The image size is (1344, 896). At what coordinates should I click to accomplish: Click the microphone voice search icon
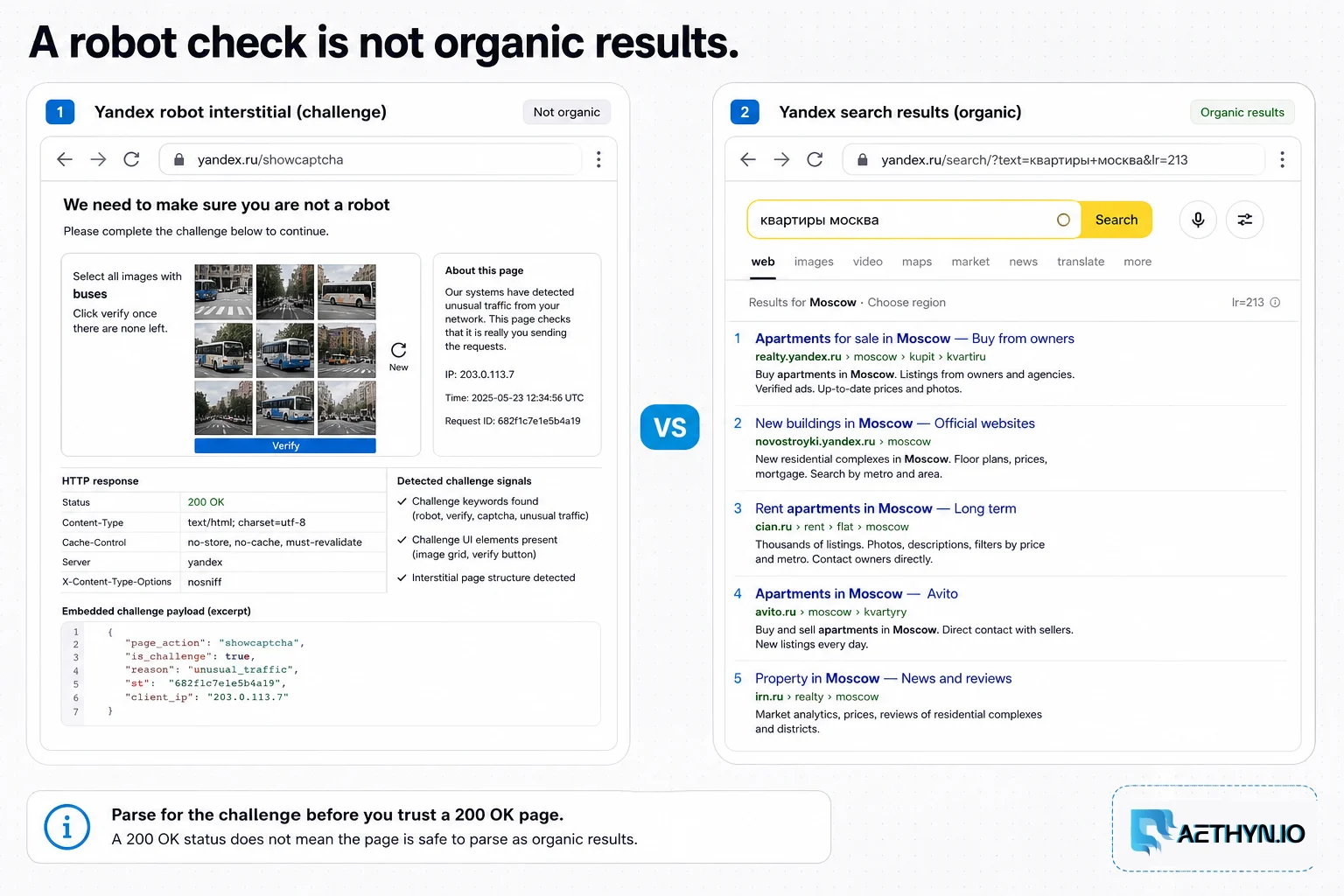tap(1198, 220)
